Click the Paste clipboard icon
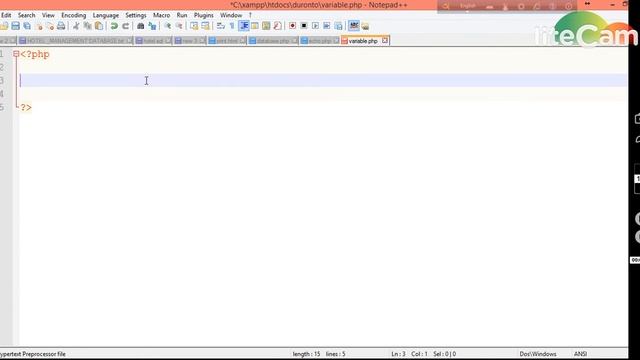This screenshot has width=640, height=360. click(x=99, y=26)
